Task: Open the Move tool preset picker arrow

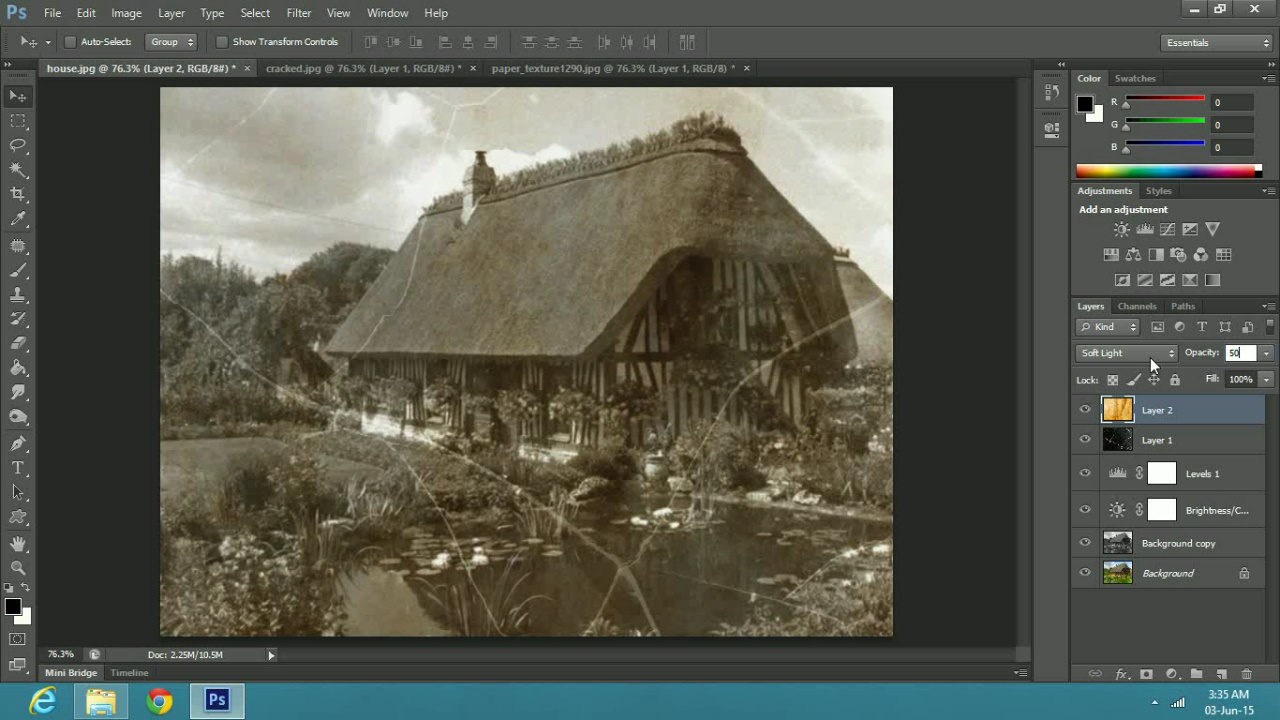Action: [x=47, y=42]
